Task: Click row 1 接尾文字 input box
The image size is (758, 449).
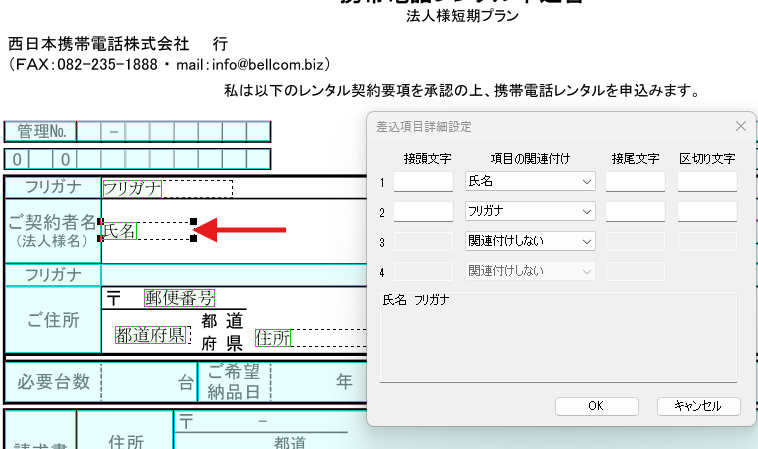Action: [x=635, y=182]
